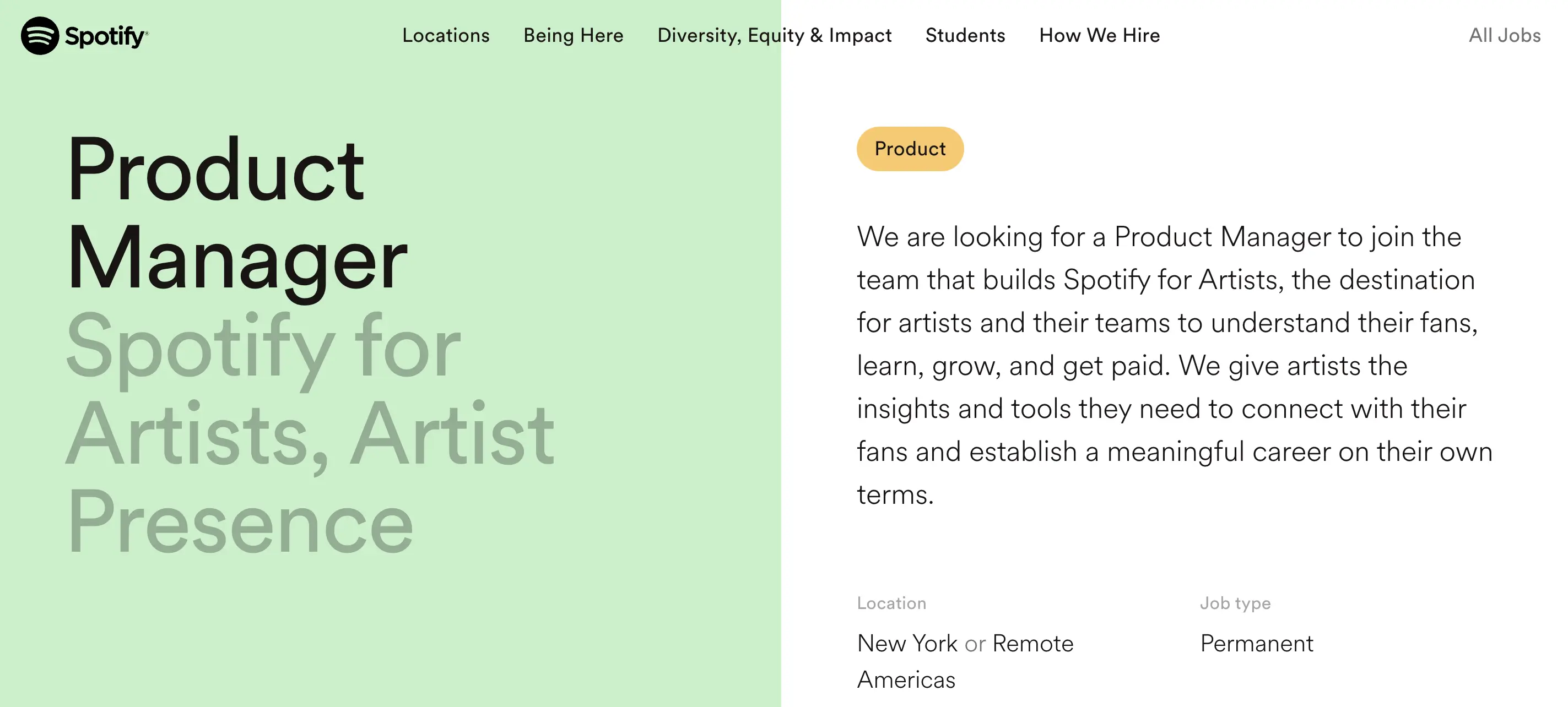This screenshot has width=1568, height=707.
Task: Click the New York location text
Action: point(907,643)
